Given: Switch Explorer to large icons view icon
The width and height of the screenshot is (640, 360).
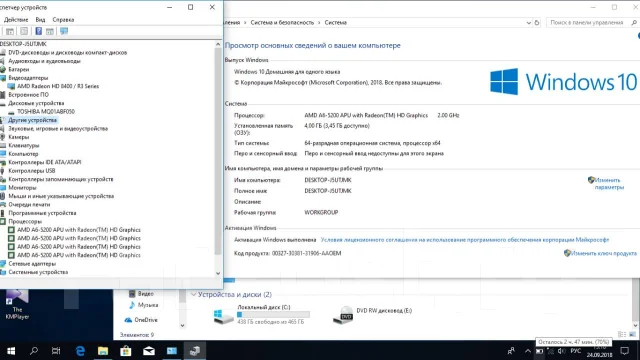Looking at the screenshot, I should pyautogui.click(x=633, y=334).
